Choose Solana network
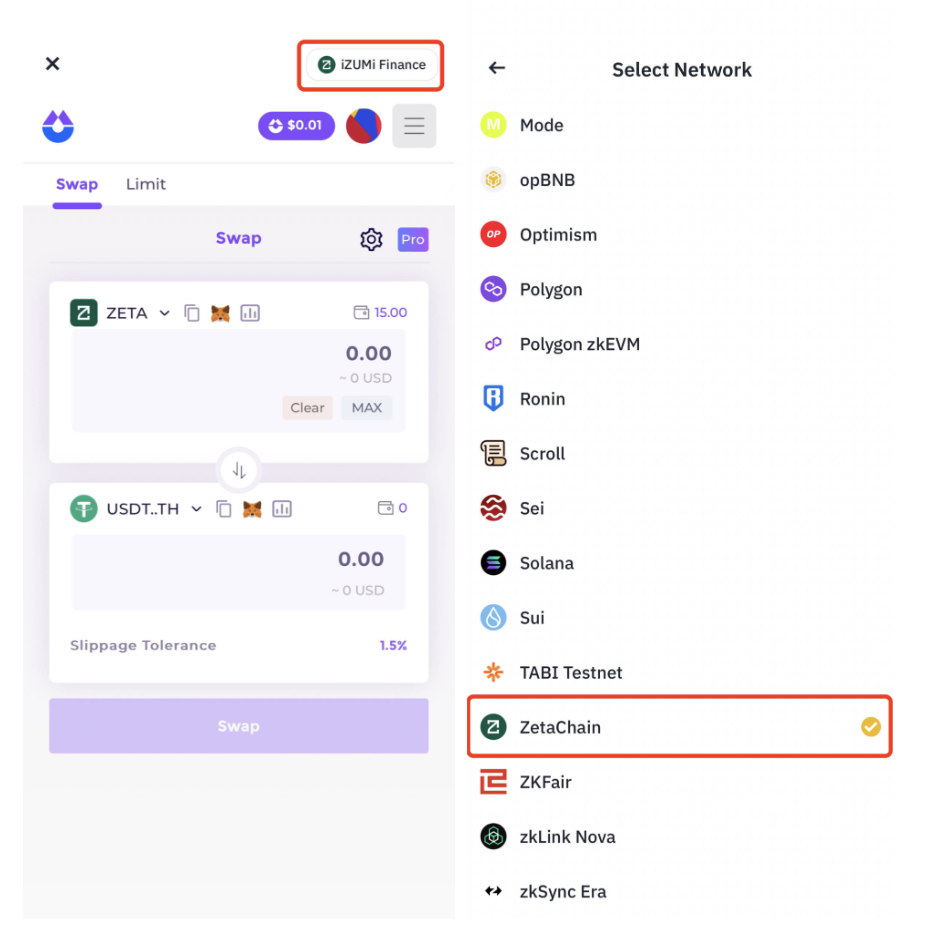The height and width of the screenshot is (926, 930). click(x=546, y=563)
